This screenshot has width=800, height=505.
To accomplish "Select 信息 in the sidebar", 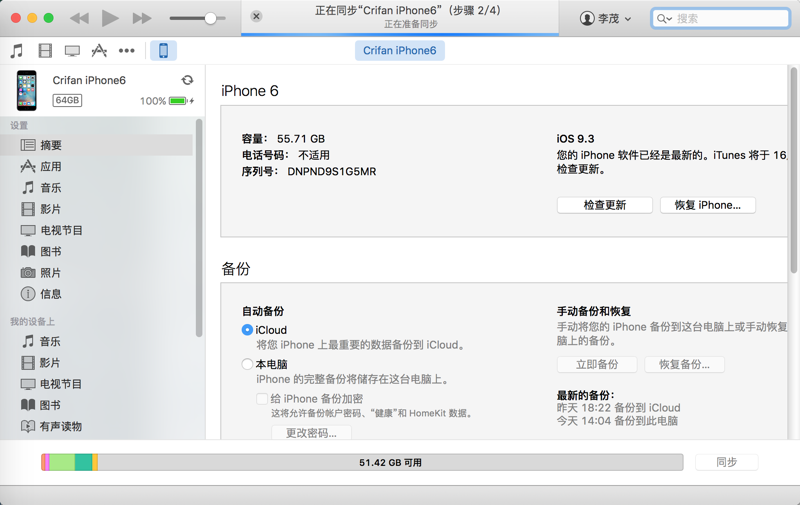I will click(96, 294).
